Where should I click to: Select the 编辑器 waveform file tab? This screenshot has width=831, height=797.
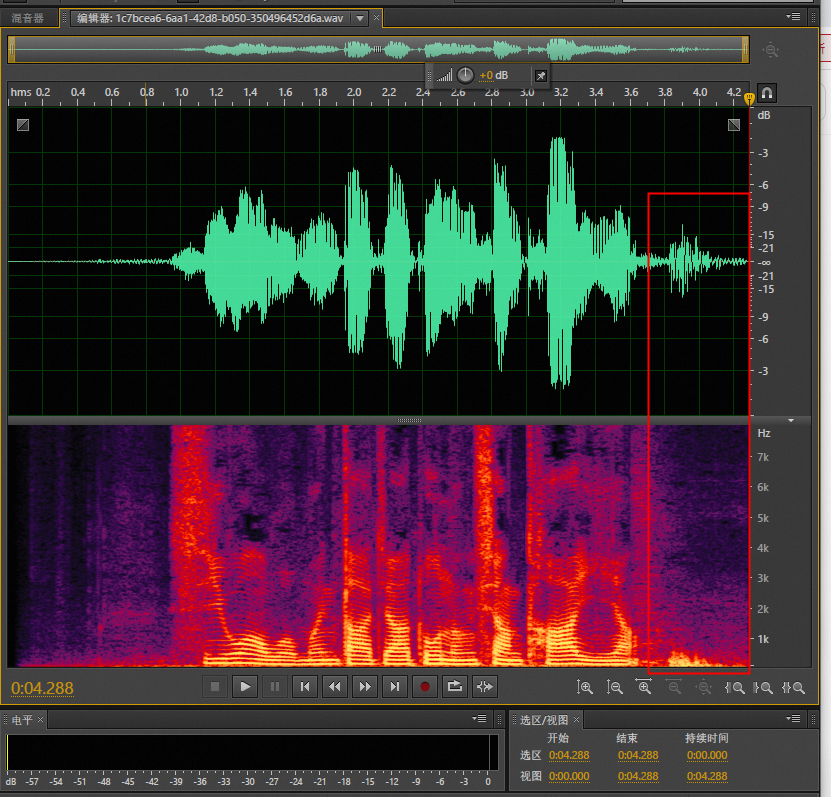pyautogui.click(x=208, y=18)
